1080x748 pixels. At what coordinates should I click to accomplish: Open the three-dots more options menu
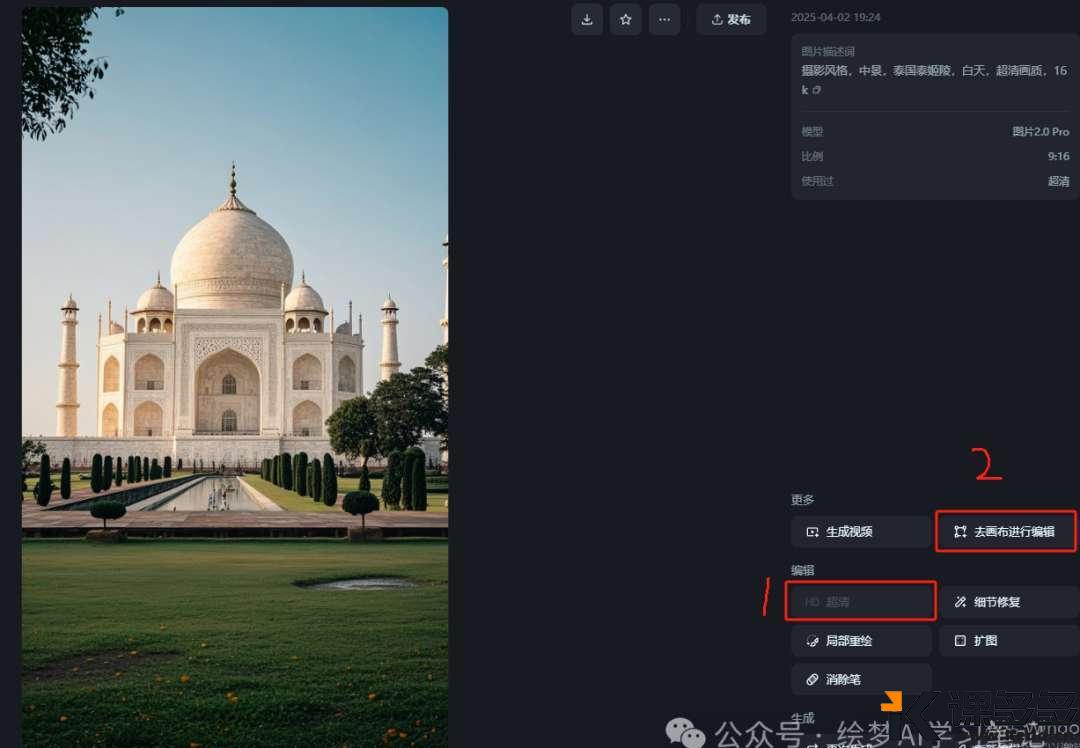664,19
